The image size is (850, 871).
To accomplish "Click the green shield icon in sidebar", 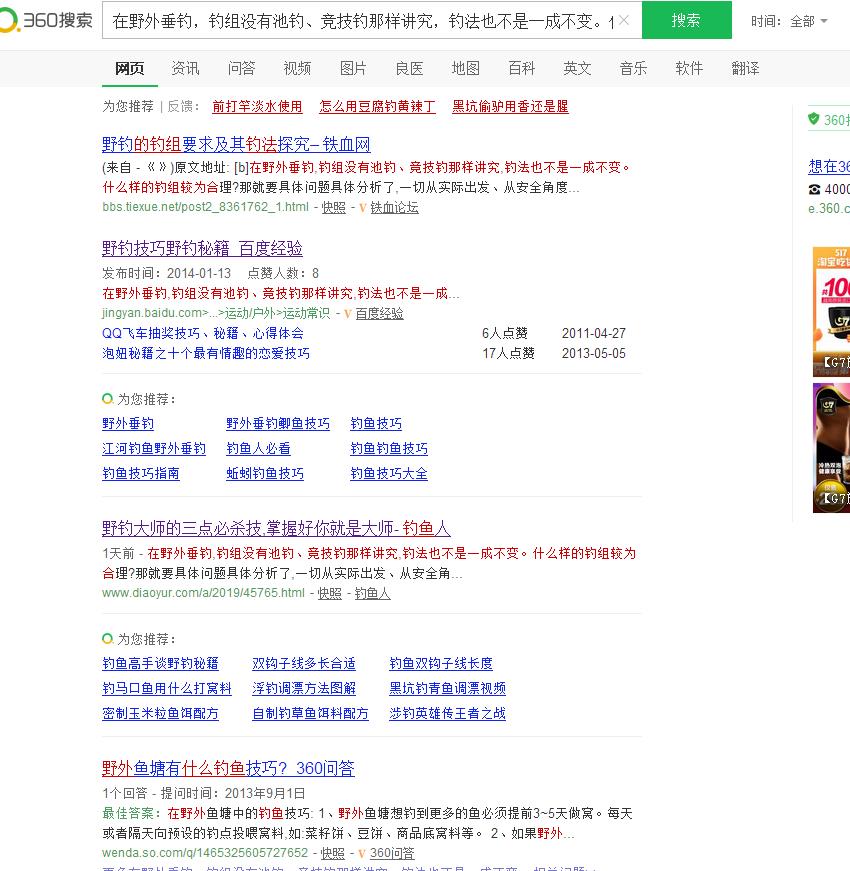I will click(x=814, y=119).
